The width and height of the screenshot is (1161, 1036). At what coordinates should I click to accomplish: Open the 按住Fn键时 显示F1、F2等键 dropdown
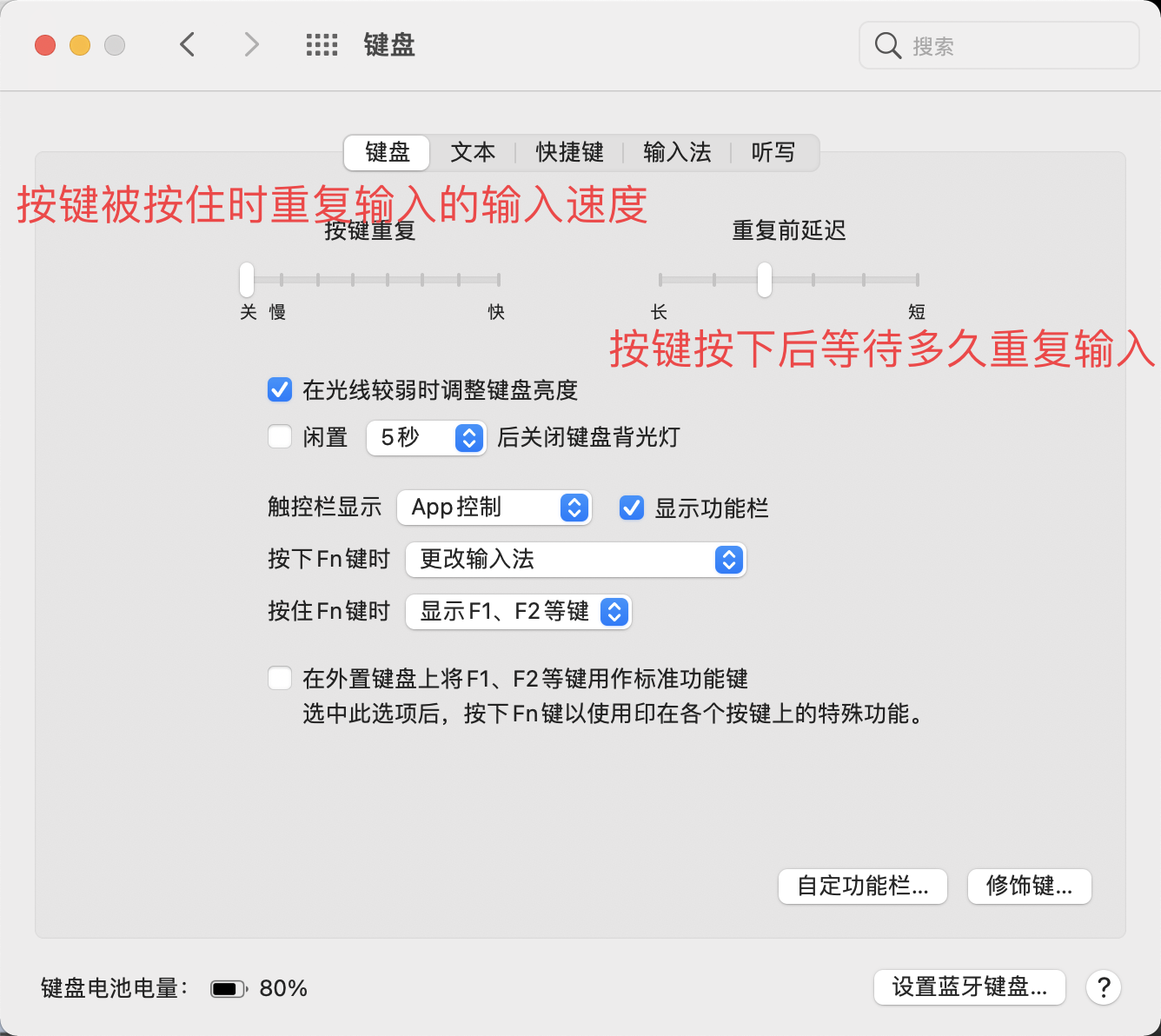click(518, 612)
